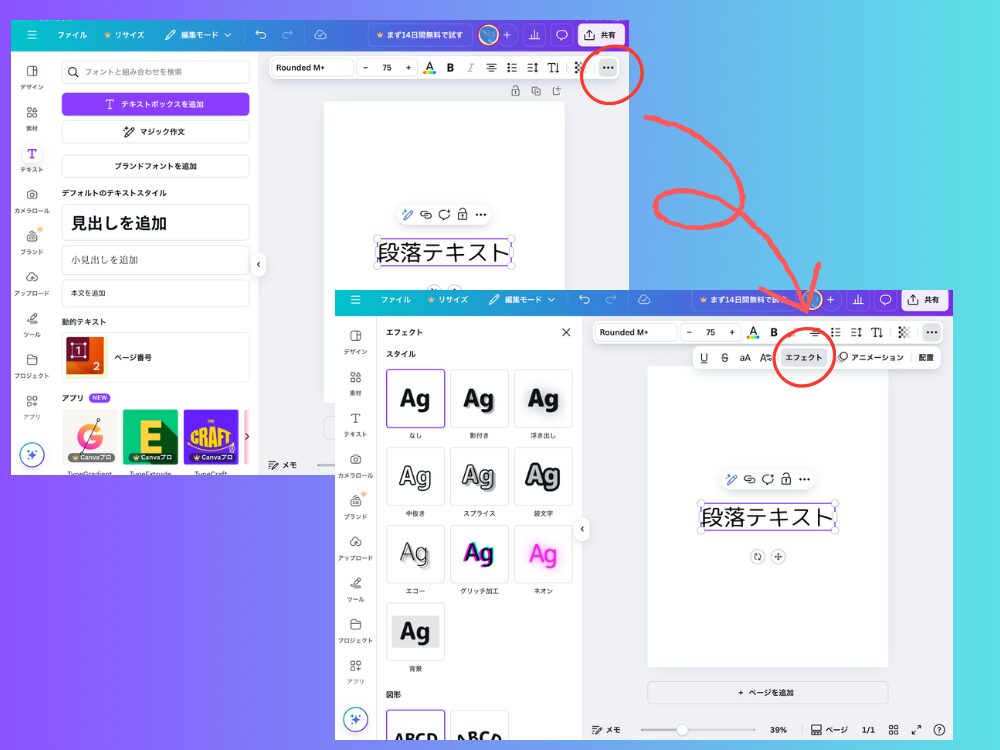This screenshot has height=750, width=1000.
Task: Open アニメーション tab in lower-right screenshot toolbar
Action: point(871,358)
